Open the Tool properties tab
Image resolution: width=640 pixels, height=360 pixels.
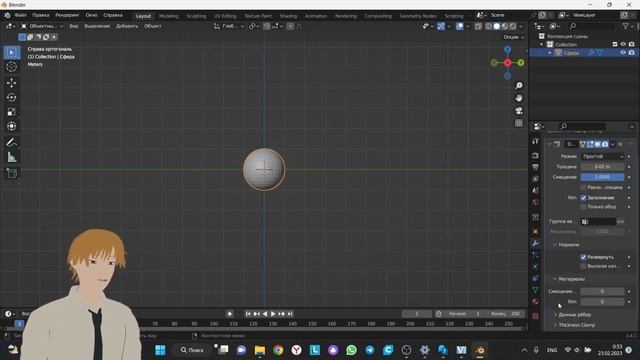click(536, 141)
